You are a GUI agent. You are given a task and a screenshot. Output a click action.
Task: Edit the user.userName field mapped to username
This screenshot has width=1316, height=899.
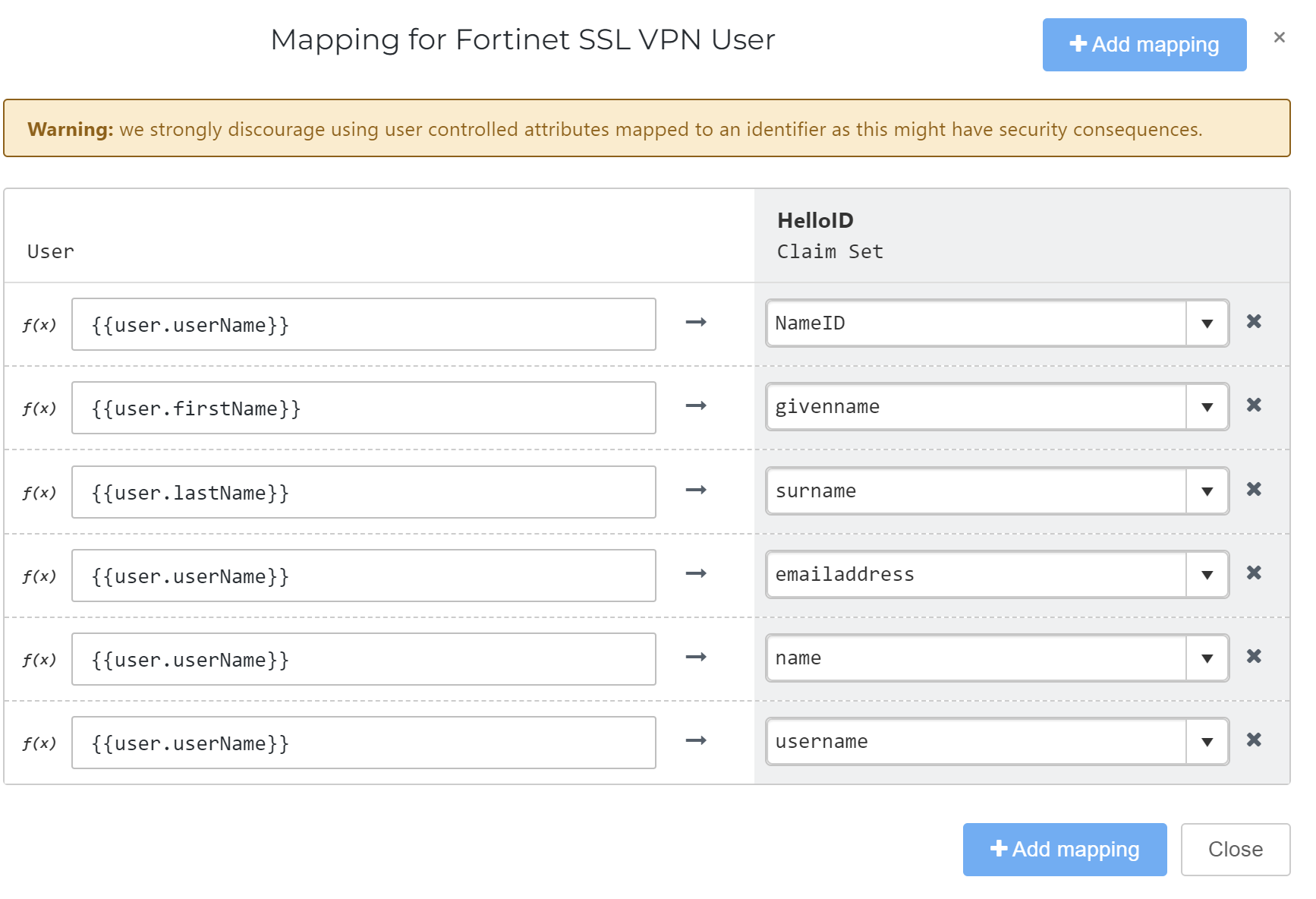364,743
